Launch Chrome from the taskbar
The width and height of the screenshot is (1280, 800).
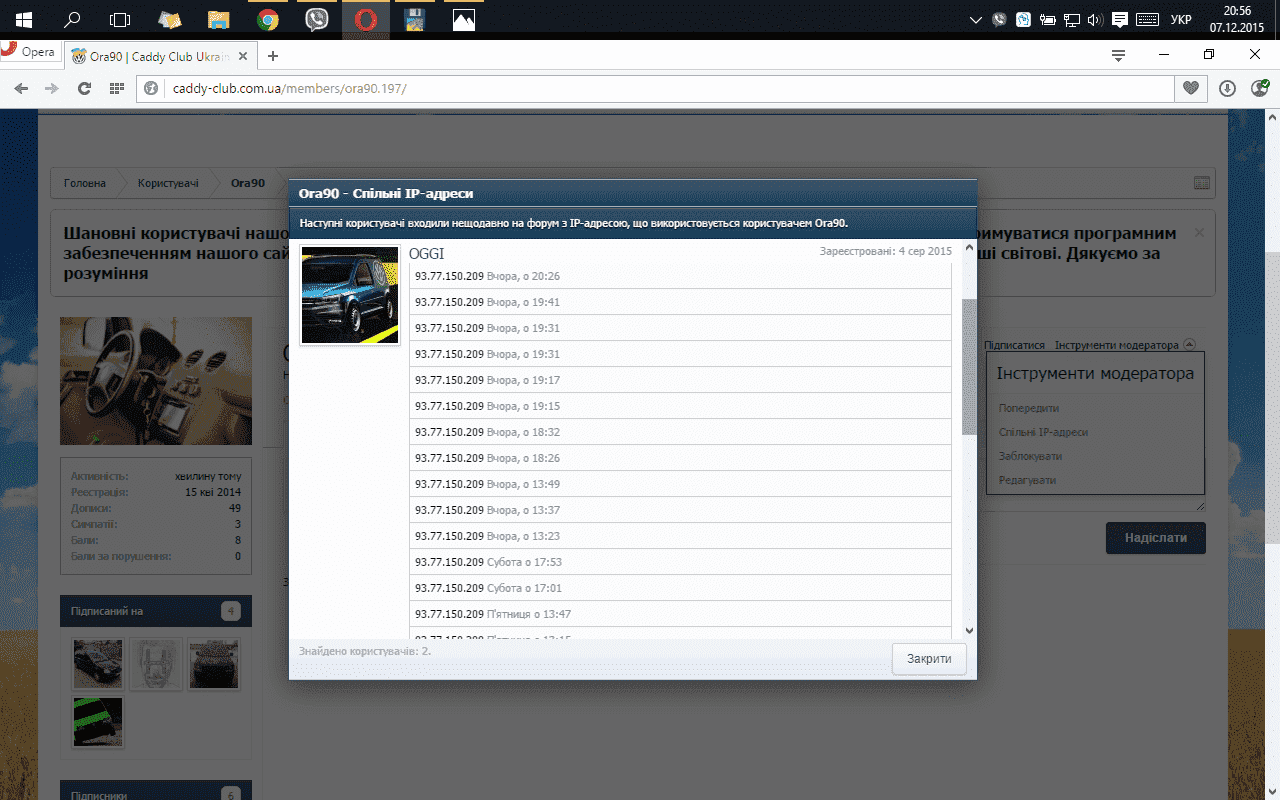pyautogui.click(x=267, y=19)
